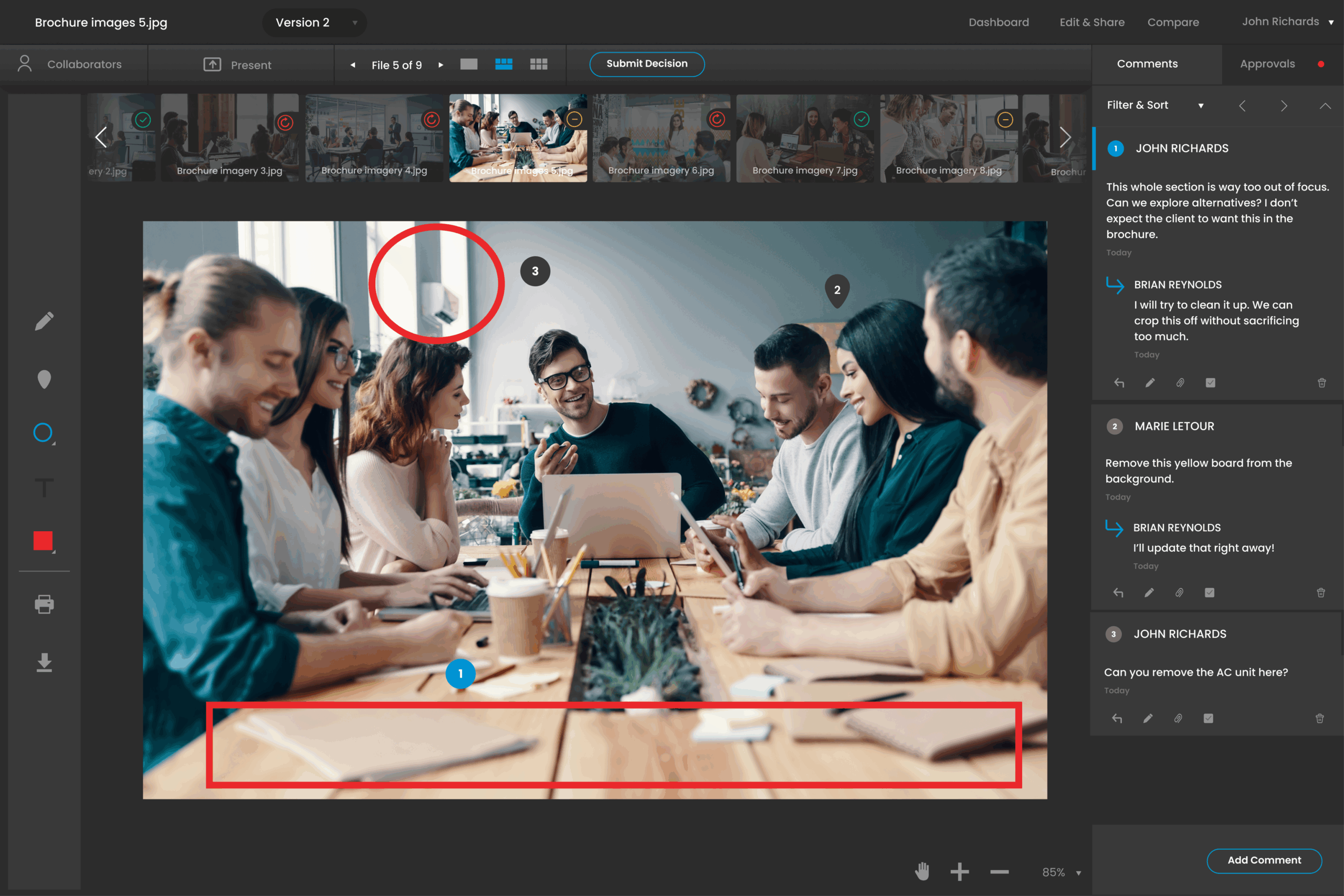The image size is (1344, 896).
Task: Click the Add Comment button
Action: click(1264, 860)
